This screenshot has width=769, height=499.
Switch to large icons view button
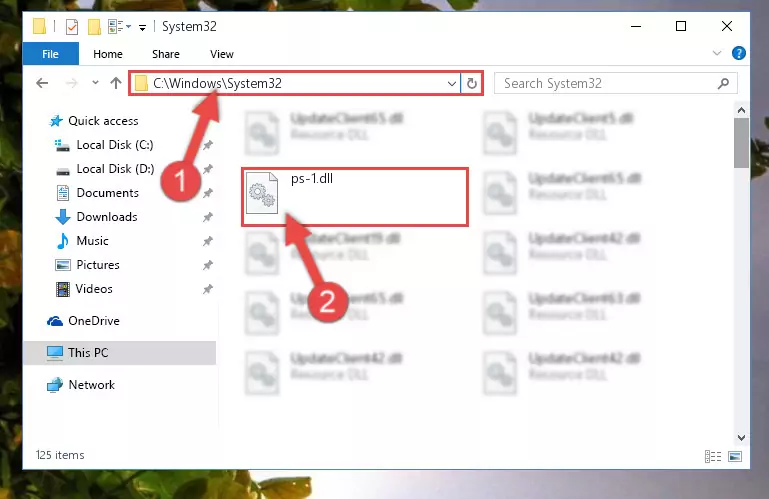pyautogui.click(x=735, y=456)
